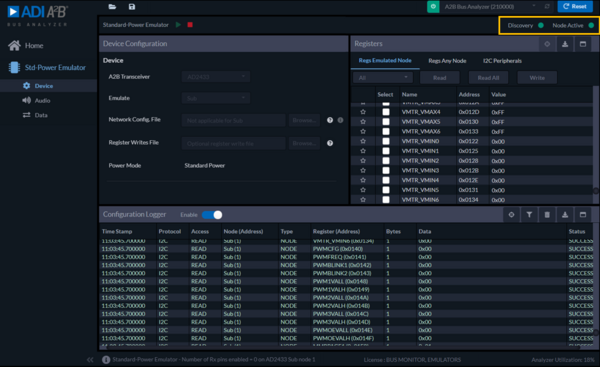Filter Configuration Logger entries with funnel icon
This screenshot has height=367, width=600.
[x=529, y=215]
